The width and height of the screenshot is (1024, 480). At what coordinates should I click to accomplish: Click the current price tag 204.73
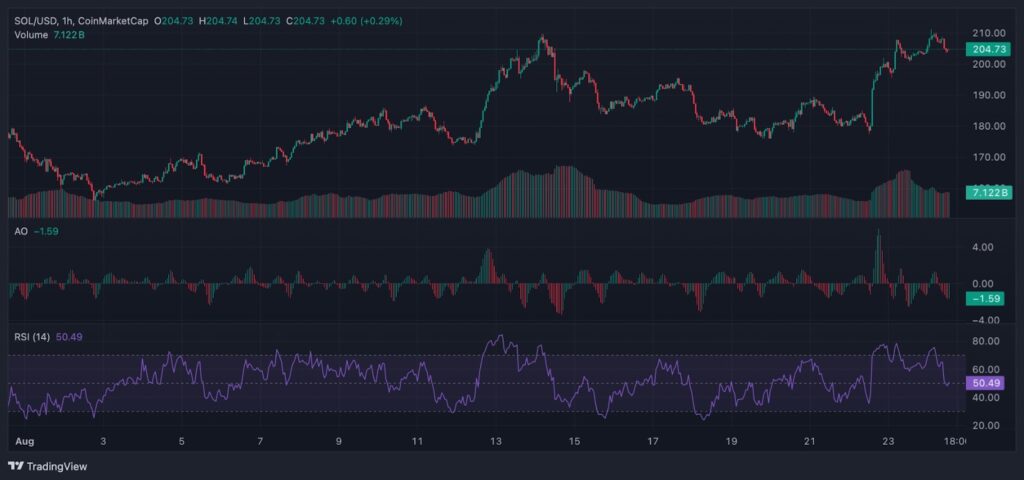coord(988,49)
